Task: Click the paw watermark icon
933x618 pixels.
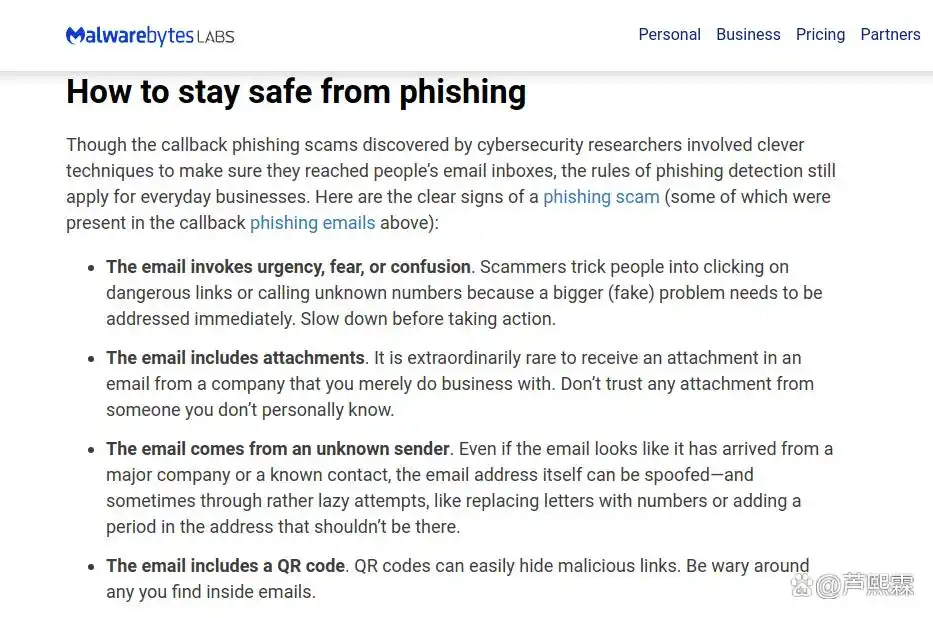Action: point(801,585)
